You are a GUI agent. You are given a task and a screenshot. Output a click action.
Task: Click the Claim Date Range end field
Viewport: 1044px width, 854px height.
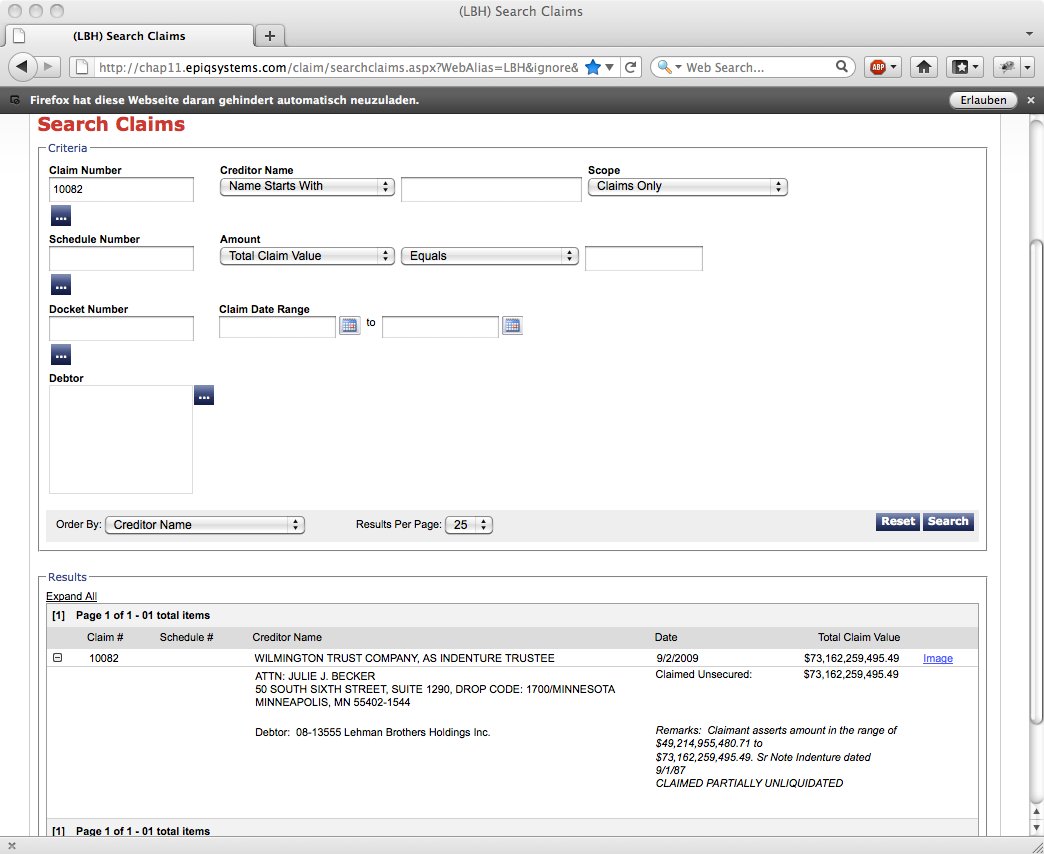[x=440, y=327]
